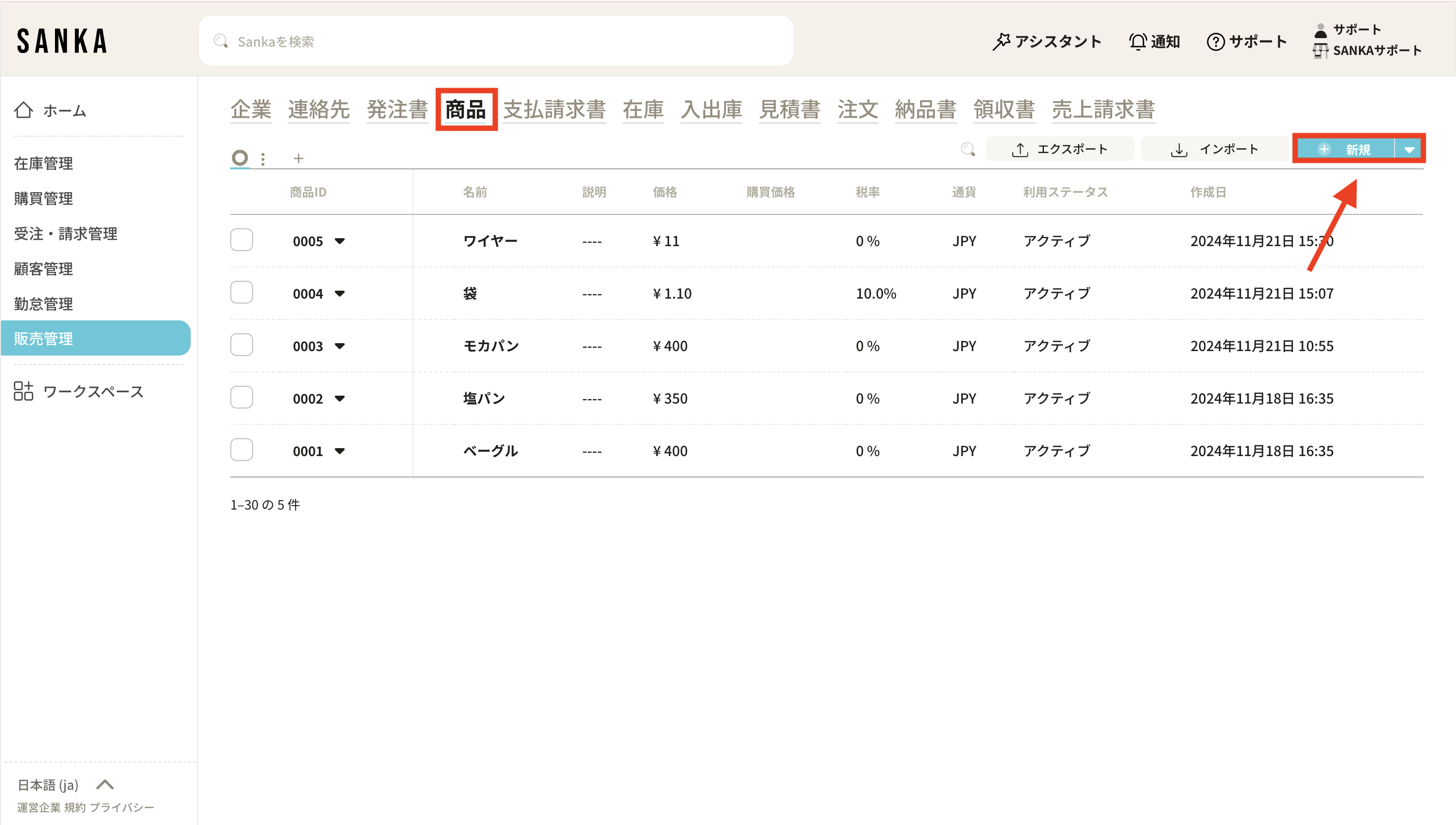Click the circle view icon above table
Image resolution: width=1456 pixels, height=825 pixels.
(240, 157)
